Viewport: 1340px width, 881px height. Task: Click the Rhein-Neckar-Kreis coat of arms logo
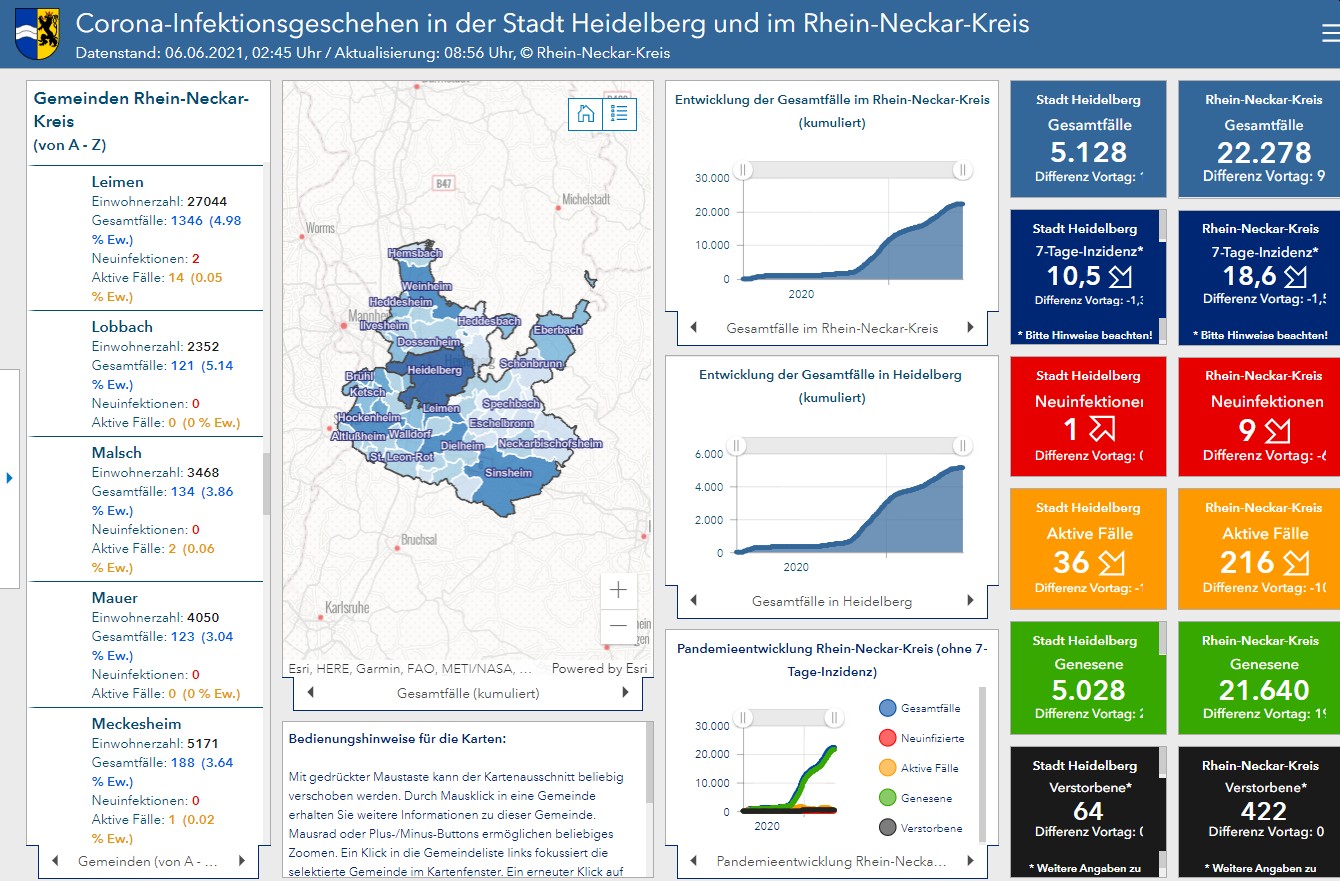(x=37, y=33)
